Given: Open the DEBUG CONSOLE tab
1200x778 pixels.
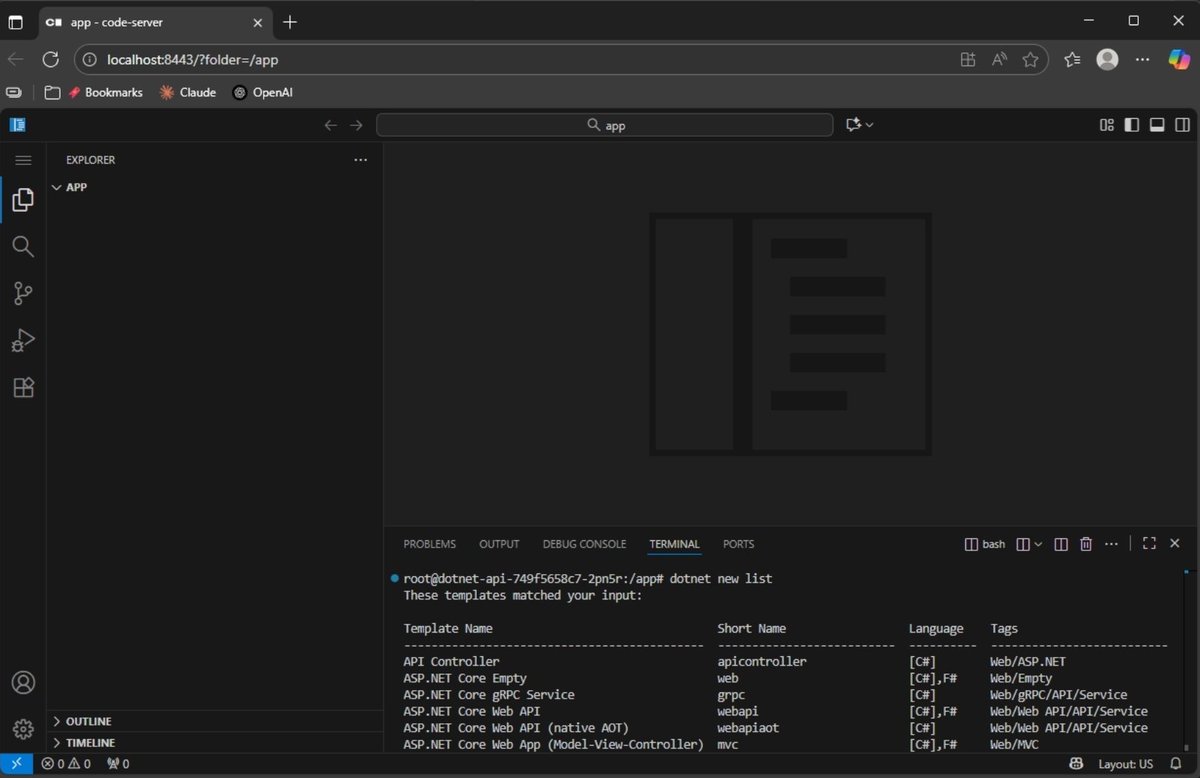Looking at the screenshot, I should (x=584, y=543).
